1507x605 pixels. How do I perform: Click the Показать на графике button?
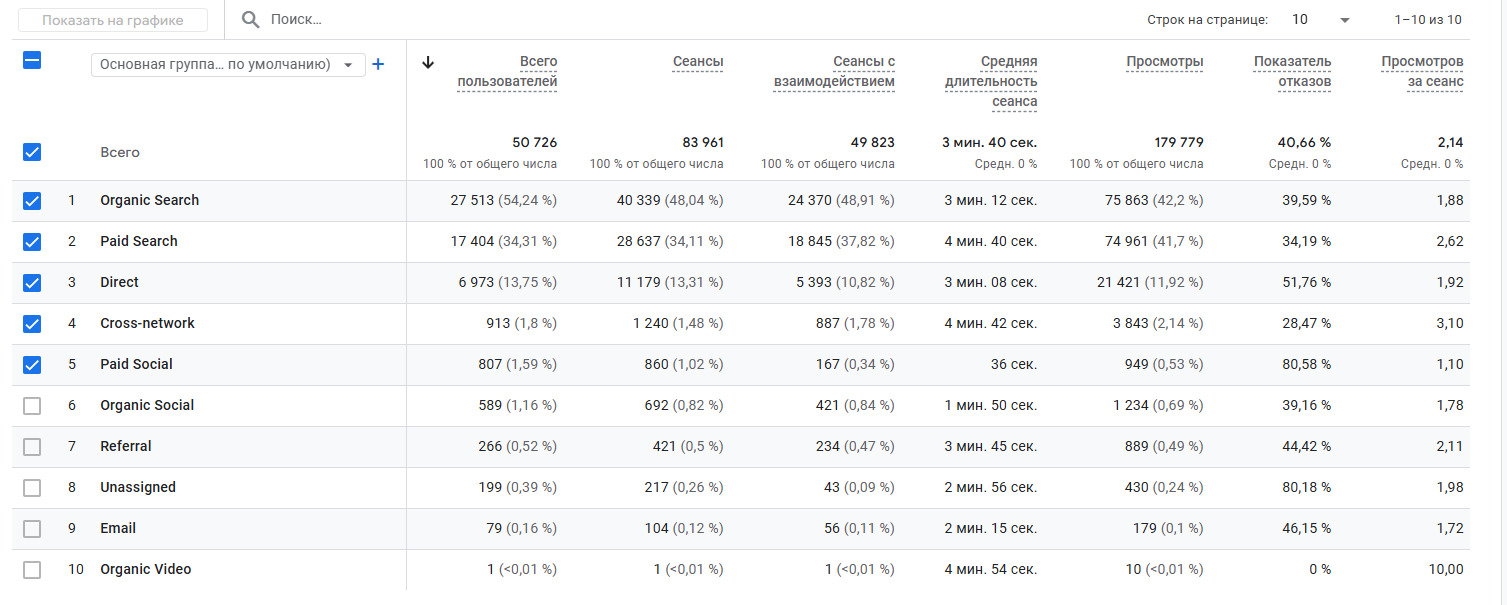point(112,20)
